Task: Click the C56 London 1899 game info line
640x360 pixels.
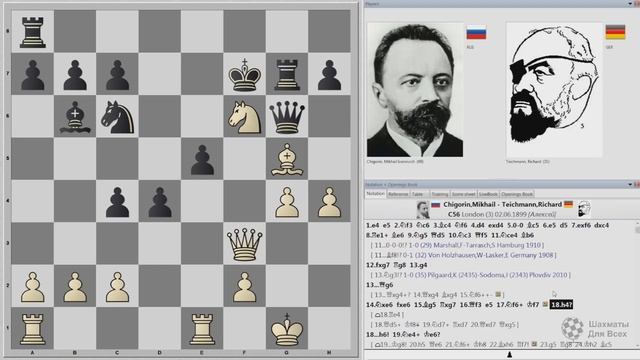Action: coord(502,214)
